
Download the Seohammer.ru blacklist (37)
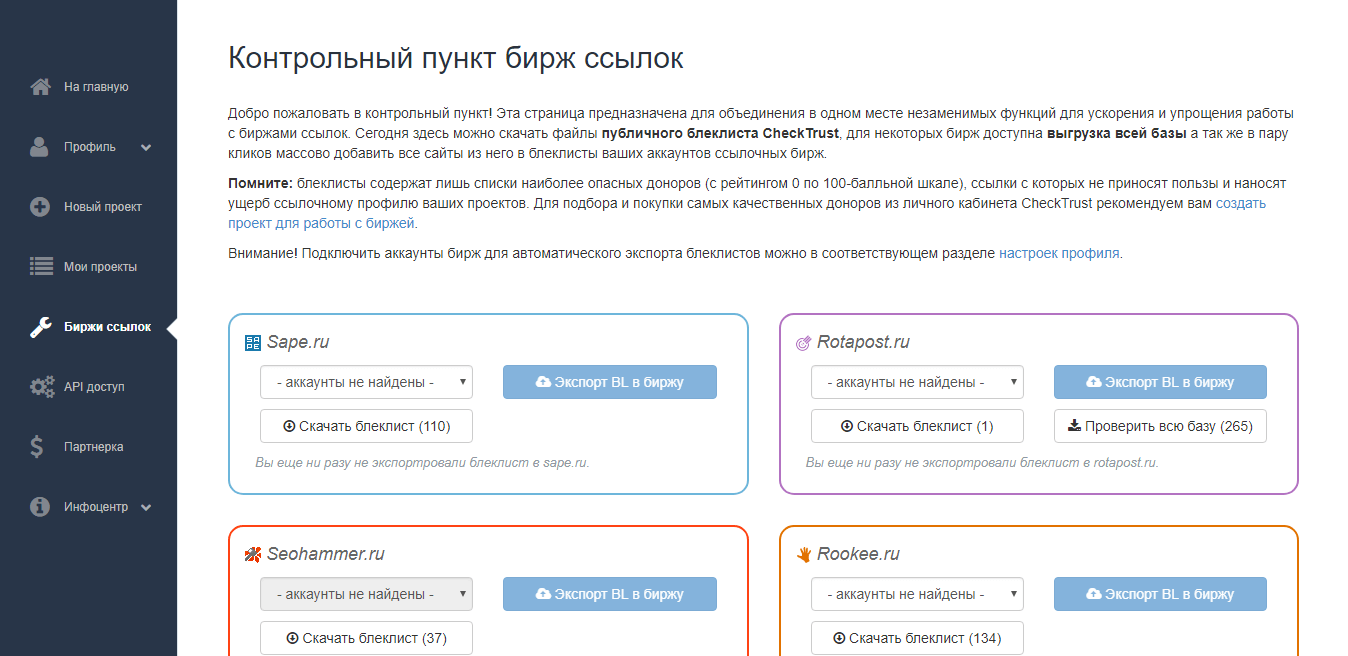[x=366, y=638]
